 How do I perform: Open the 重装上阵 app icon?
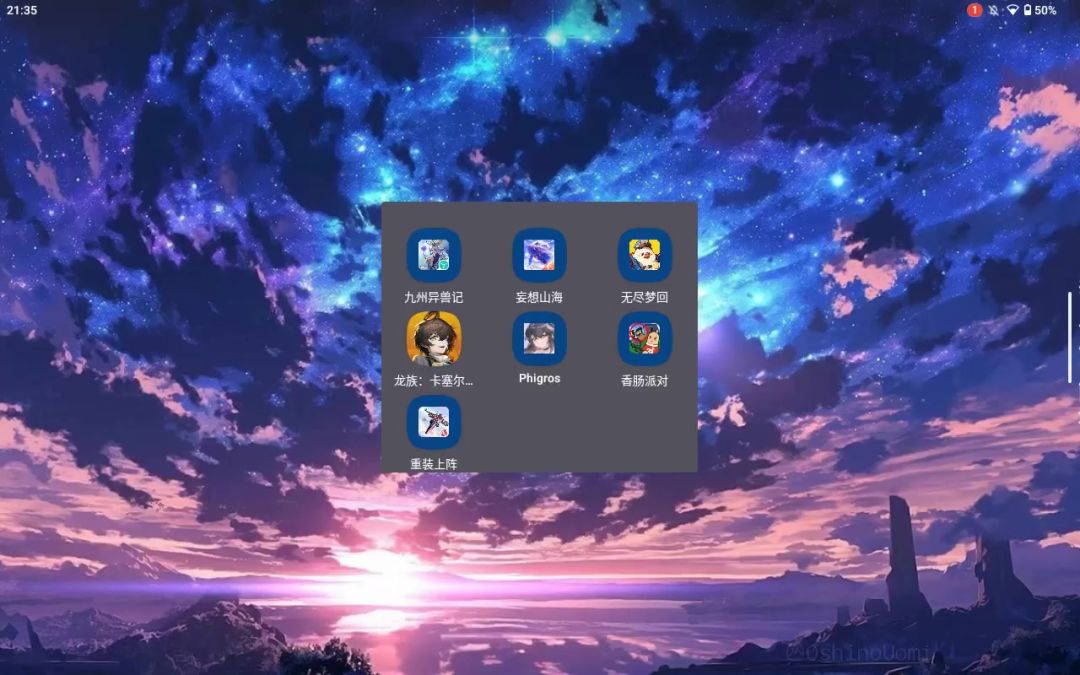click(x=433, y=422)
